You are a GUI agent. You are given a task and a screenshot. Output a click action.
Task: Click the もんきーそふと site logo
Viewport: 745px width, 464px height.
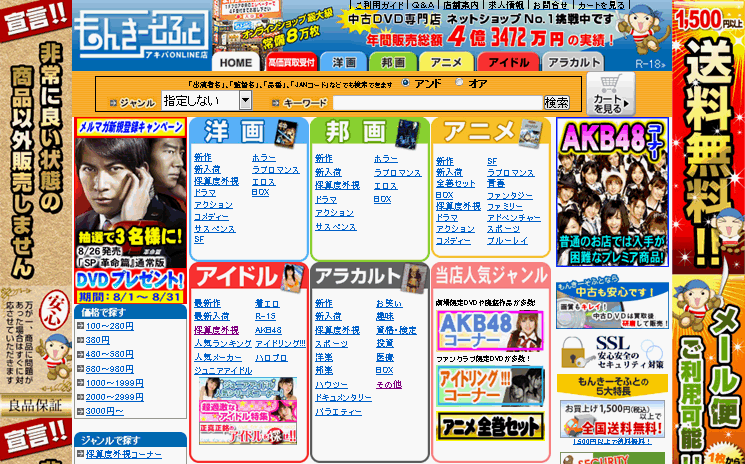point(141,35)
